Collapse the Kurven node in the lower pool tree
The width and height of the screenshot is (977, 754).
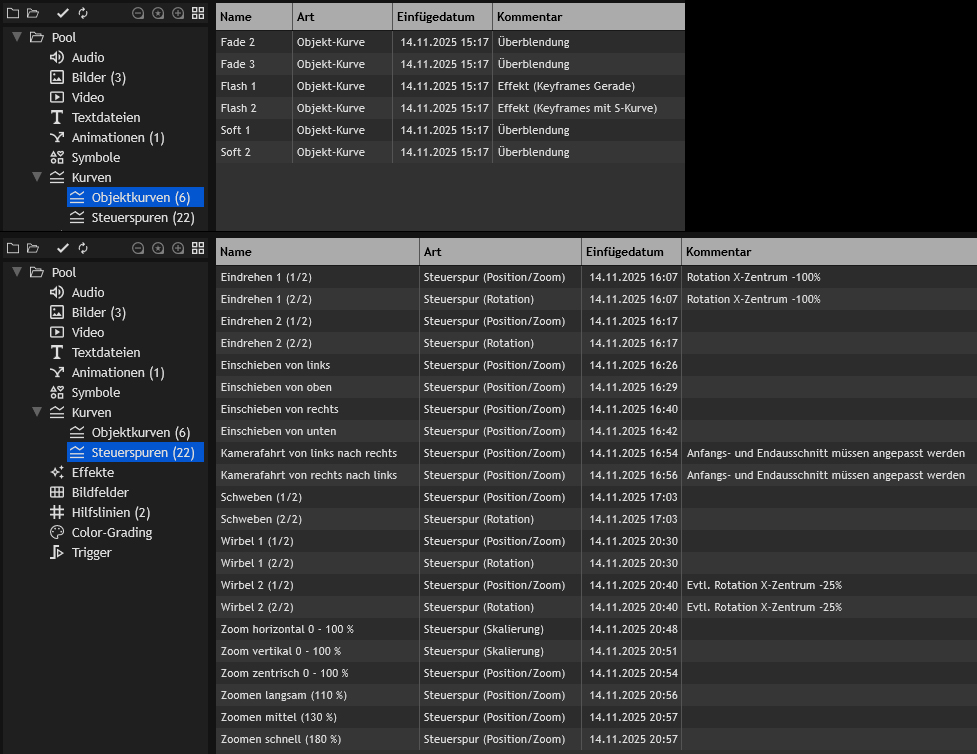click(37, 412)
